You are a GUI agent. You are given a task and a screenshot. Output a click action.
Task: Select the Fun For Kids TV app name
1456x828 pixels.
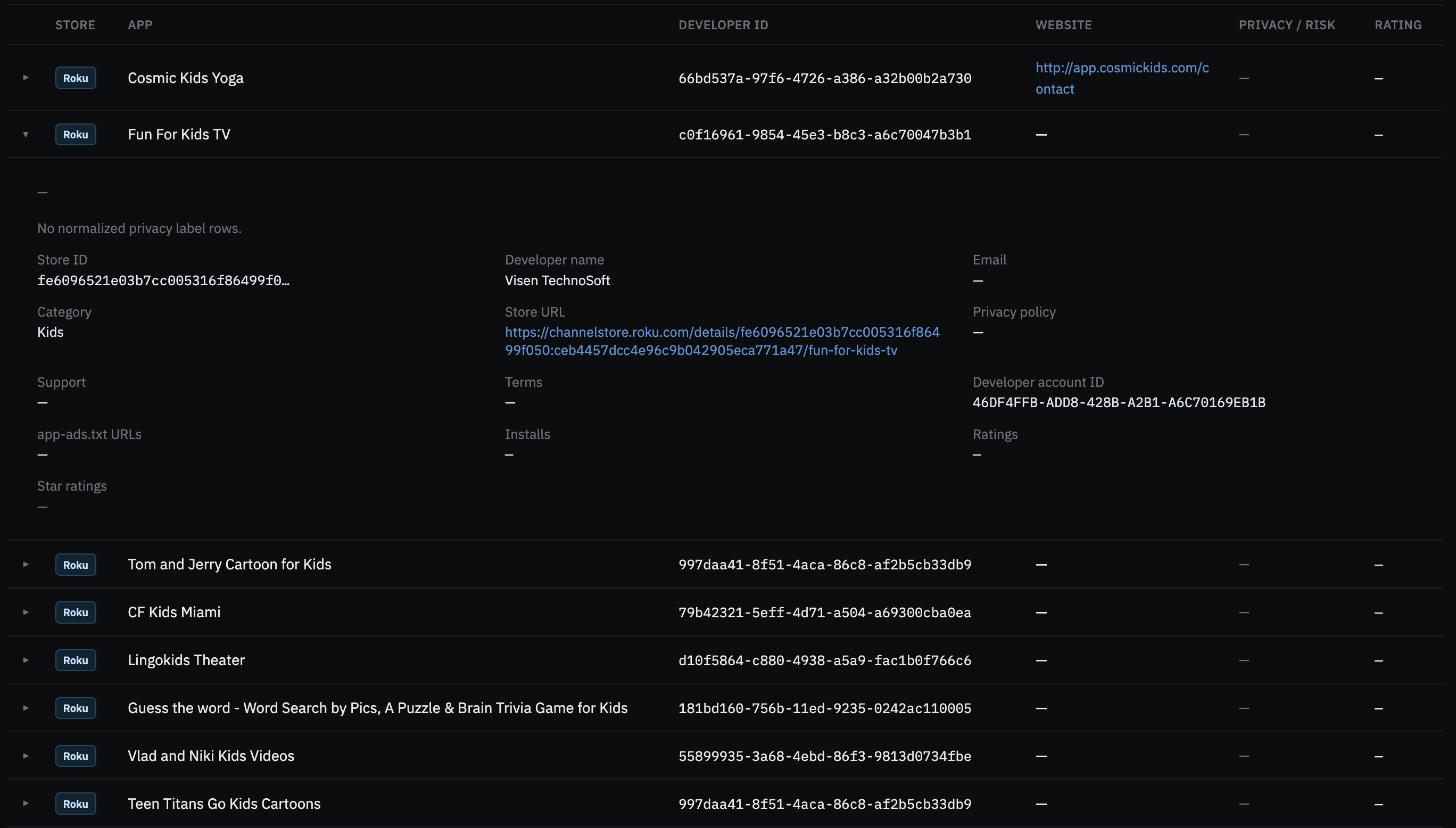pos(179,134)
